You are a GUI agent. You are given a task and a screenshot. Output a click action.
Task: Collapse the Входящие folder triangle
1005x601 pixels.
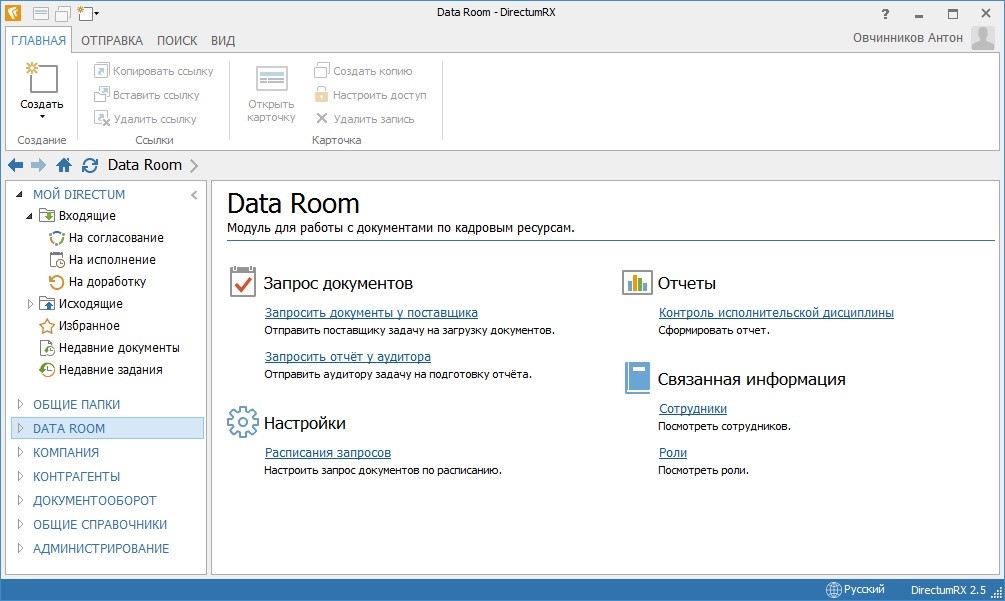pyautogui.click(x=29, y=216)
